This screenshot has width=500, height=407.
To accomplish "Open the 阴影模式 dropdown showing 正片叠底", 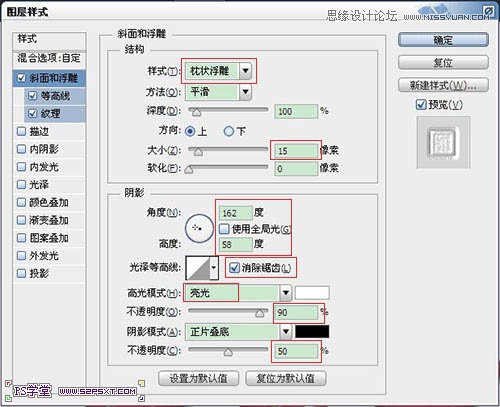I will pos(238,332).
